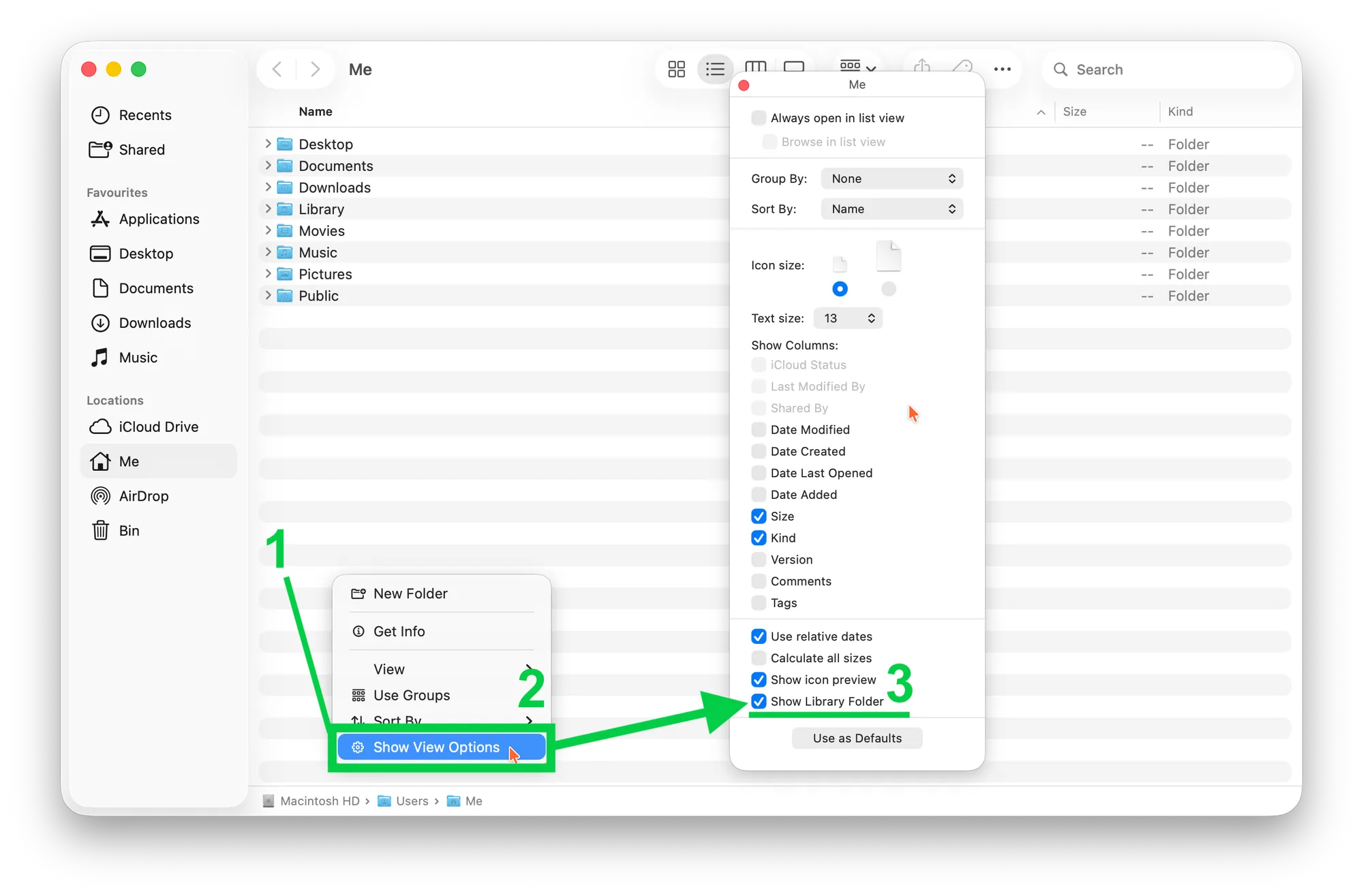Select Get Info from context menu
This screenshot has width=1363, height=896.
(x=399, y=632)
